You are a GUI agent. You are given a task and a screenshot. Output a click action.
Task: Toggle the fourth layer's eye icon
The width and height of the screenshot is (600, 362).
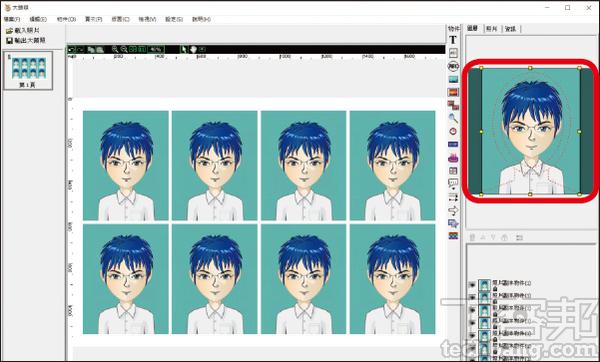point(472,323)
